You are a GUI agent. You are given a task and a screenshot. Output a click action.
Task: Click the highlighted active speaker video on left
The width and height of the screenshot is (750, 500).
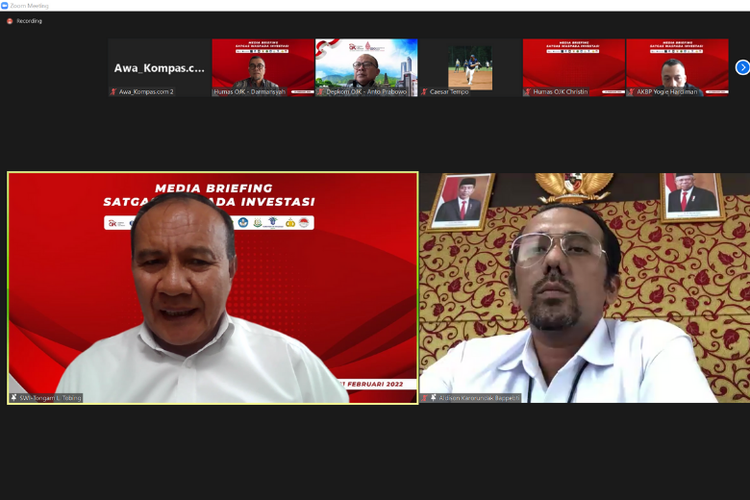213,288
